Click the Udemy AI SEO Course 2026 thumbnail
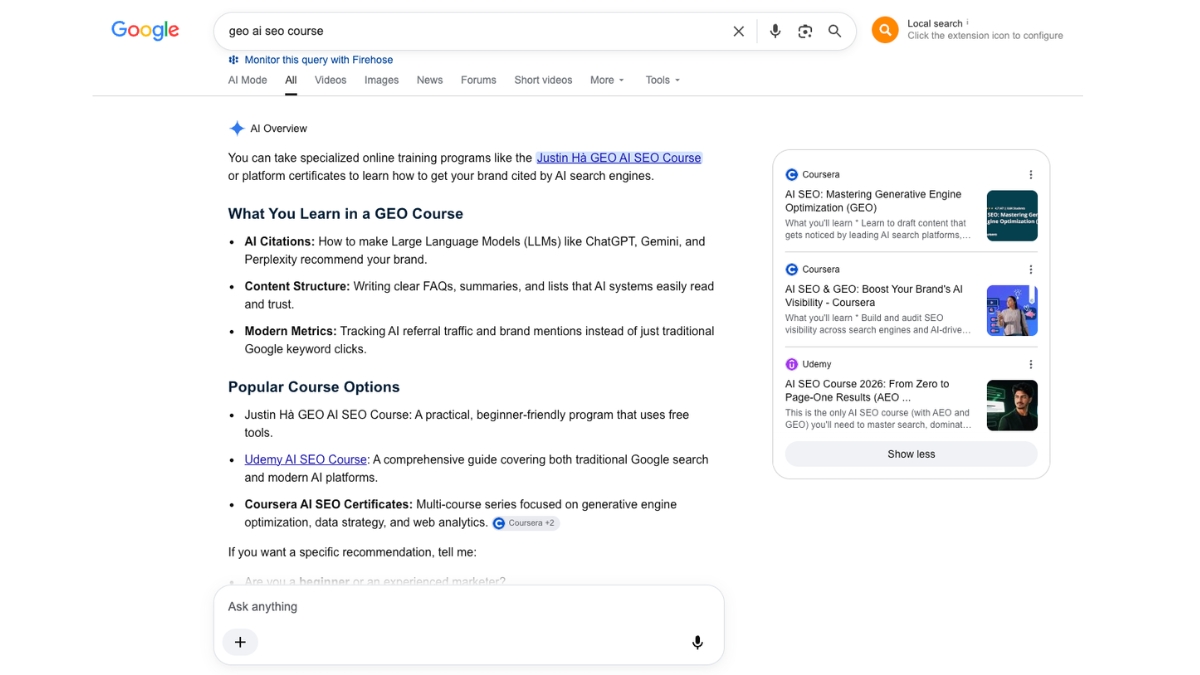 (1012, 406)
